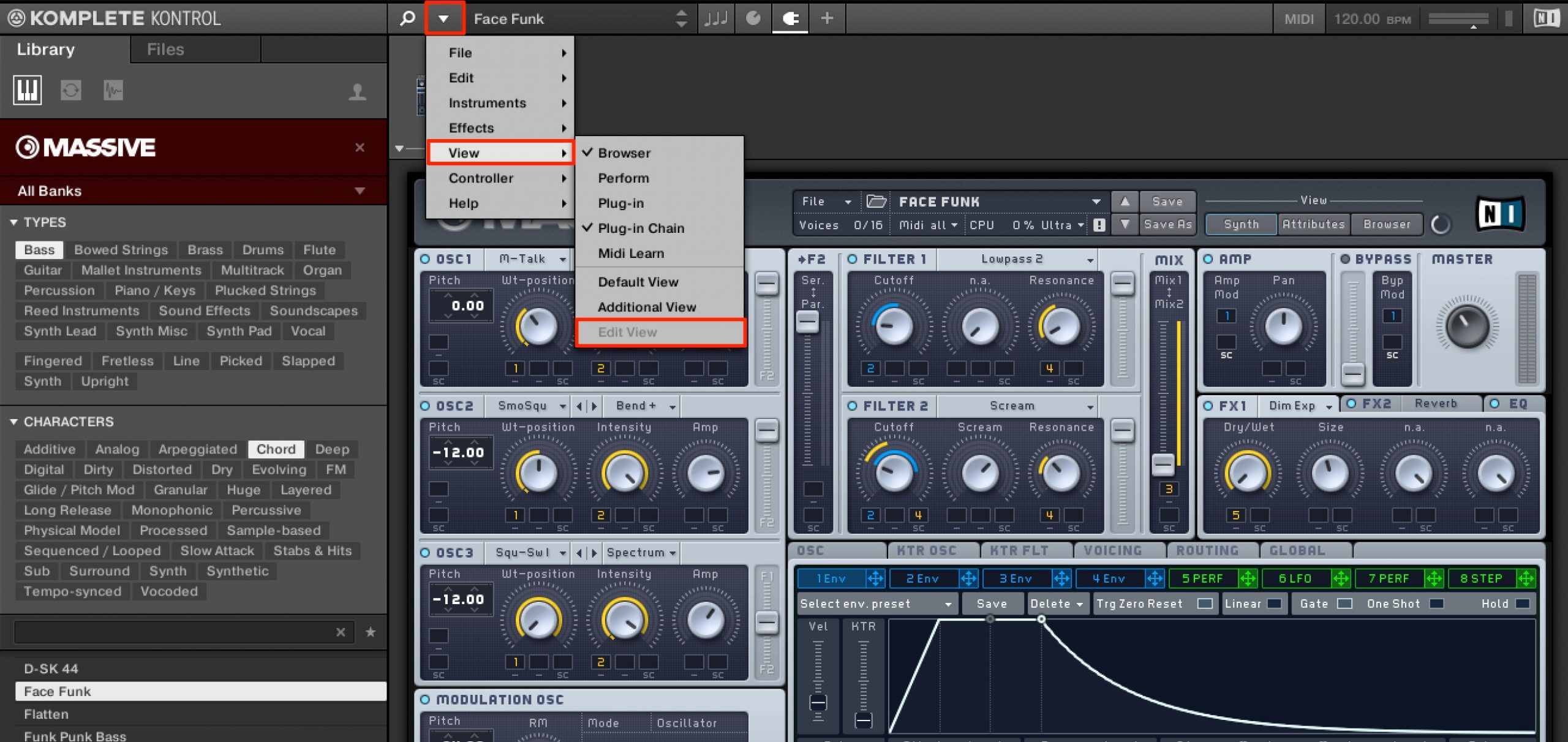Click the Browser view button in Massive
The width and height of the screenshot is (1568, 742).
click(x=1387, y=224)
